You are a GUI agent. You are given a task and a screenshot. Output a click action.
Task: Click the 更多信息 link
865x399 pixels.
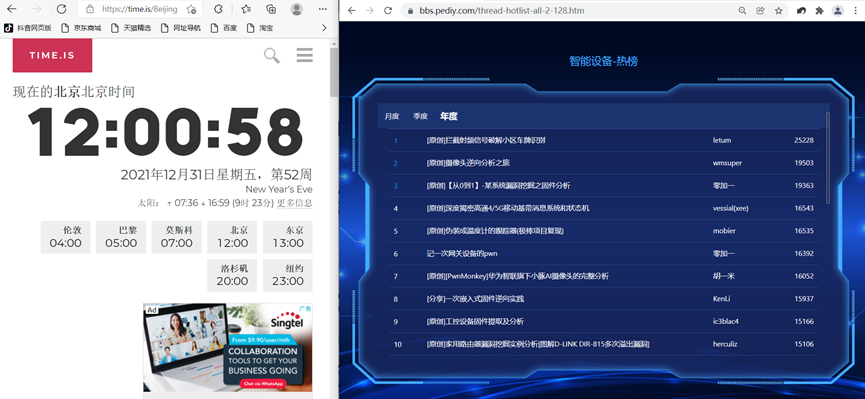tap(295, 203)
